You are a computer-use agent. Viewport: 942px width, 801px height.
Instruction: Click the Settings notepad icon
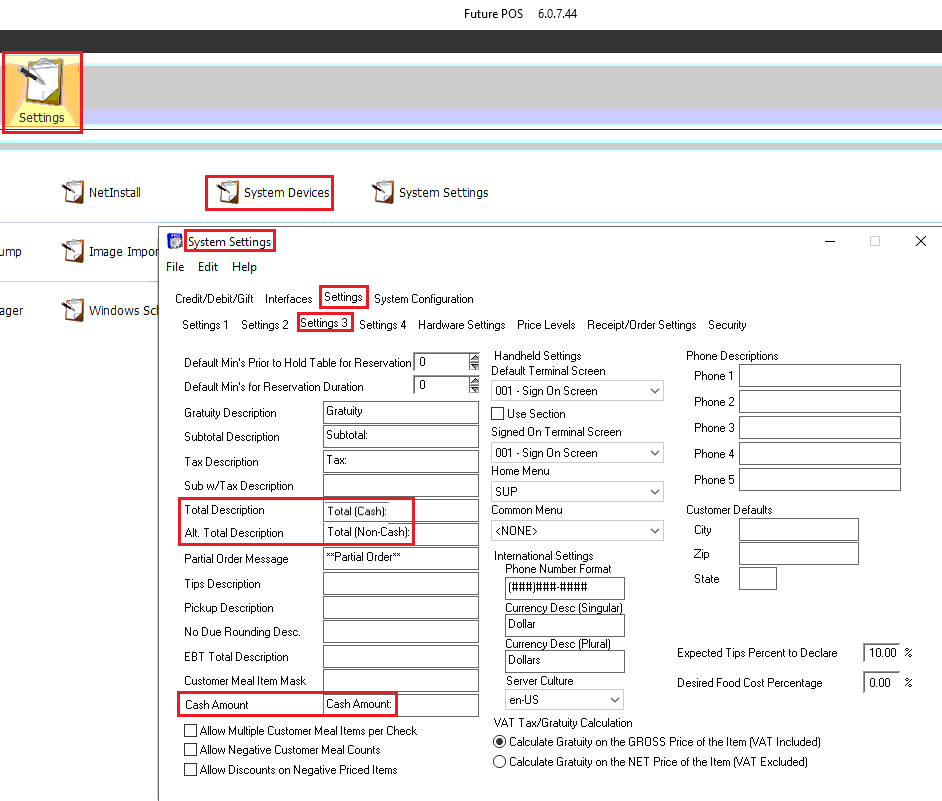42,83
